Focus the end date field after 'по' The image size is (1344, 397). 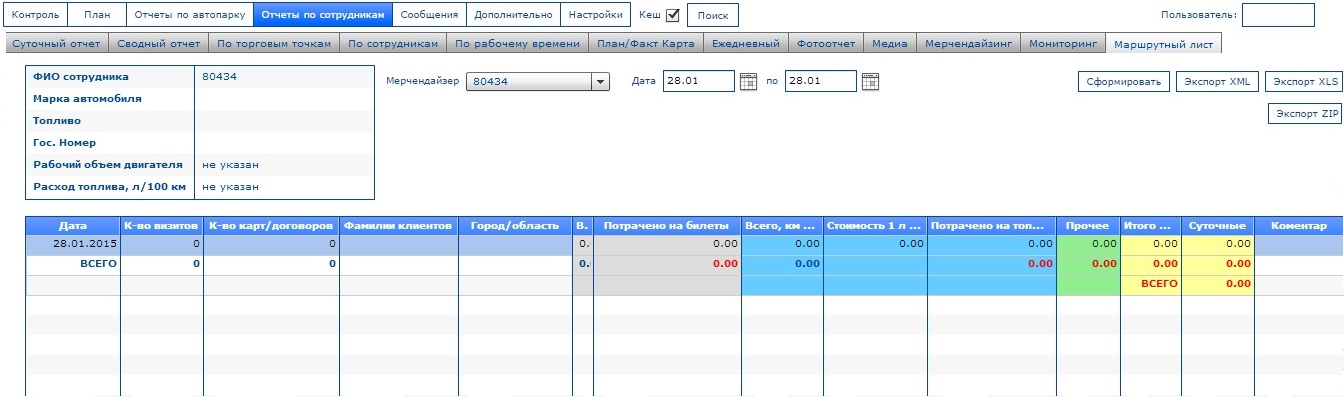[821, 82]
